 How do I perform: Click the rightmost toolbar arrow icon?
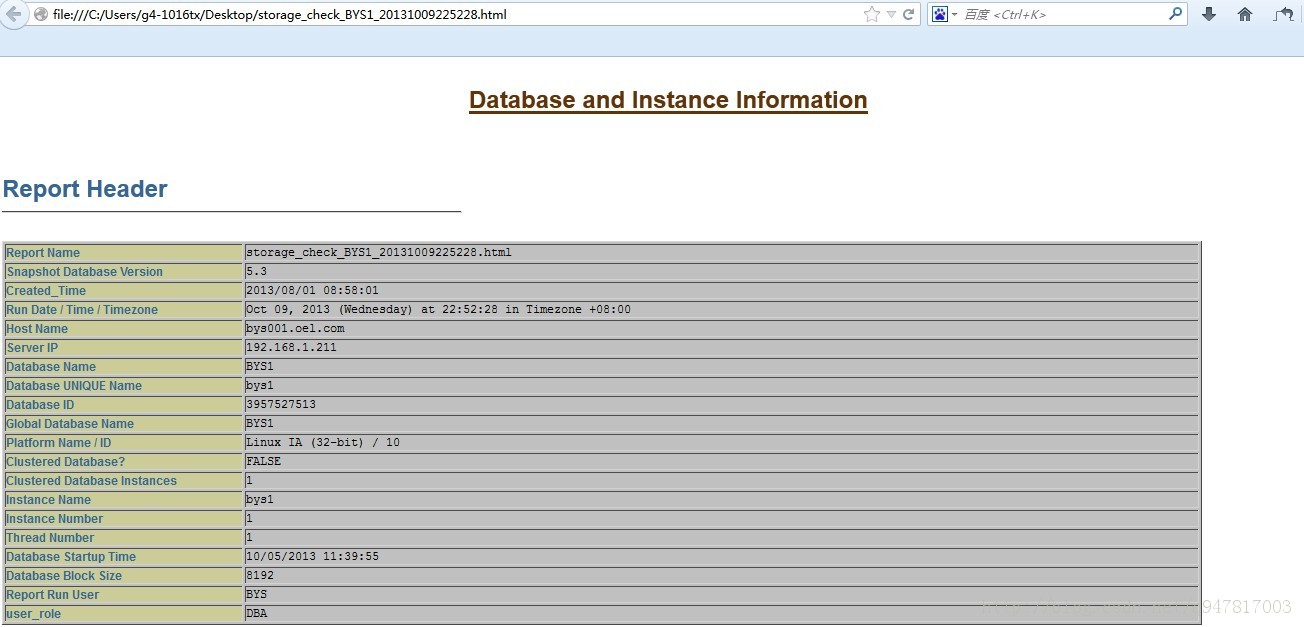(x=1284, y=14)
